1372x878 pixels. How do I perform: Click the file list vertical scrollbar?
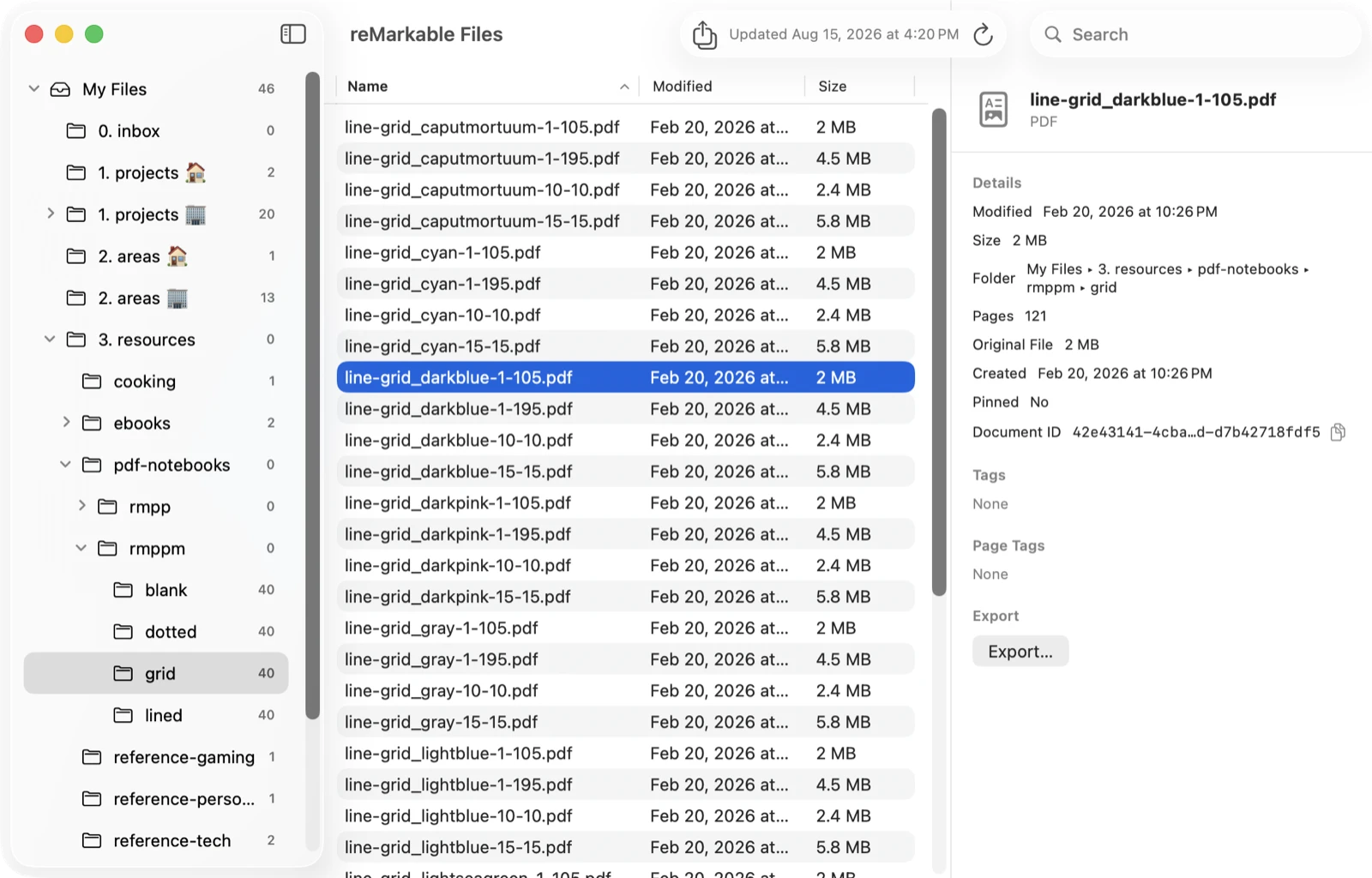939,352
